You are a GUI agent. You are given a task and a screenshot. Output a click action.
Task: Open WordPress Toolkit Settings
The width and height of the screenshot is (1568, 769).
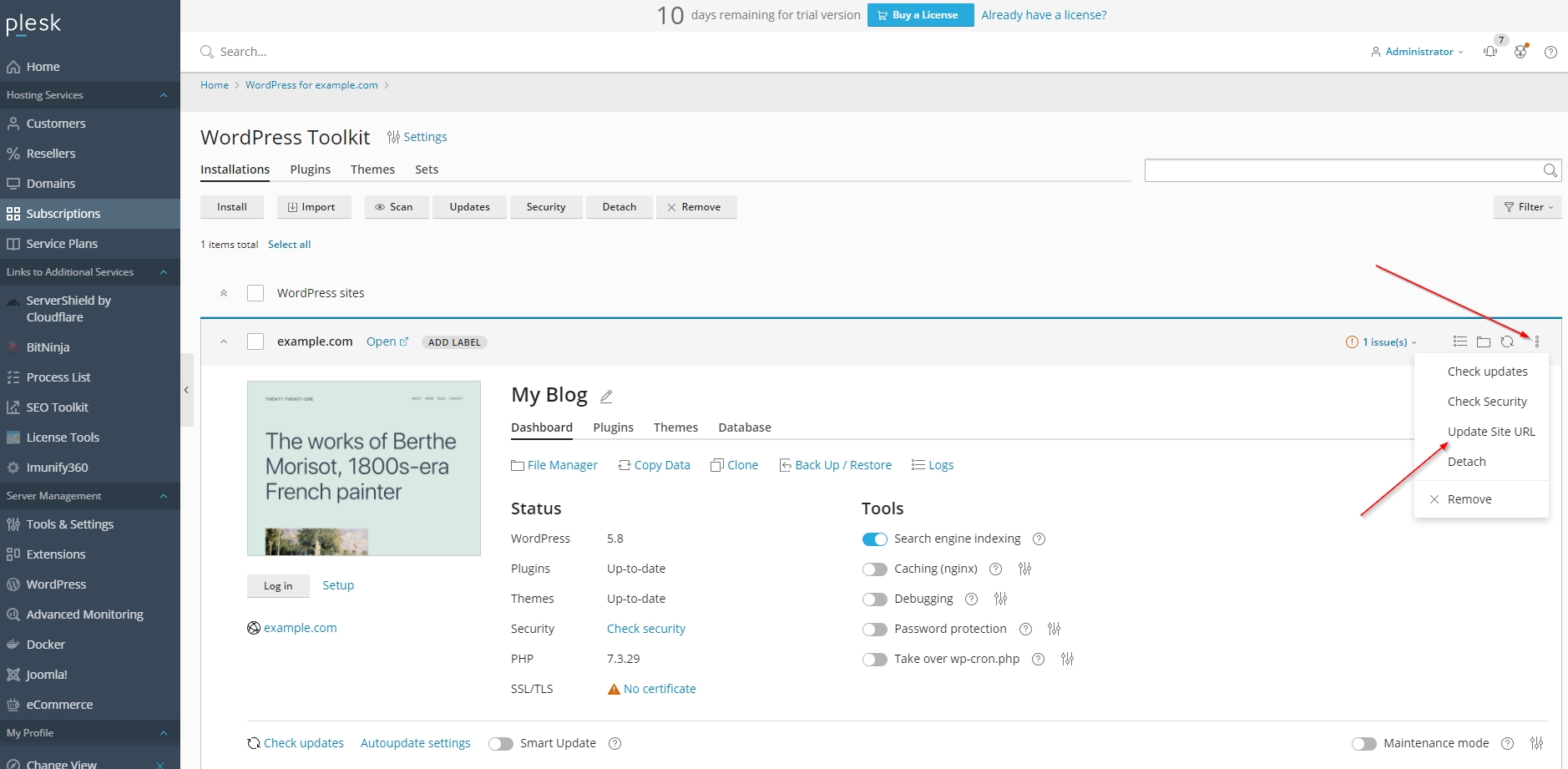(x=417, y=137)
